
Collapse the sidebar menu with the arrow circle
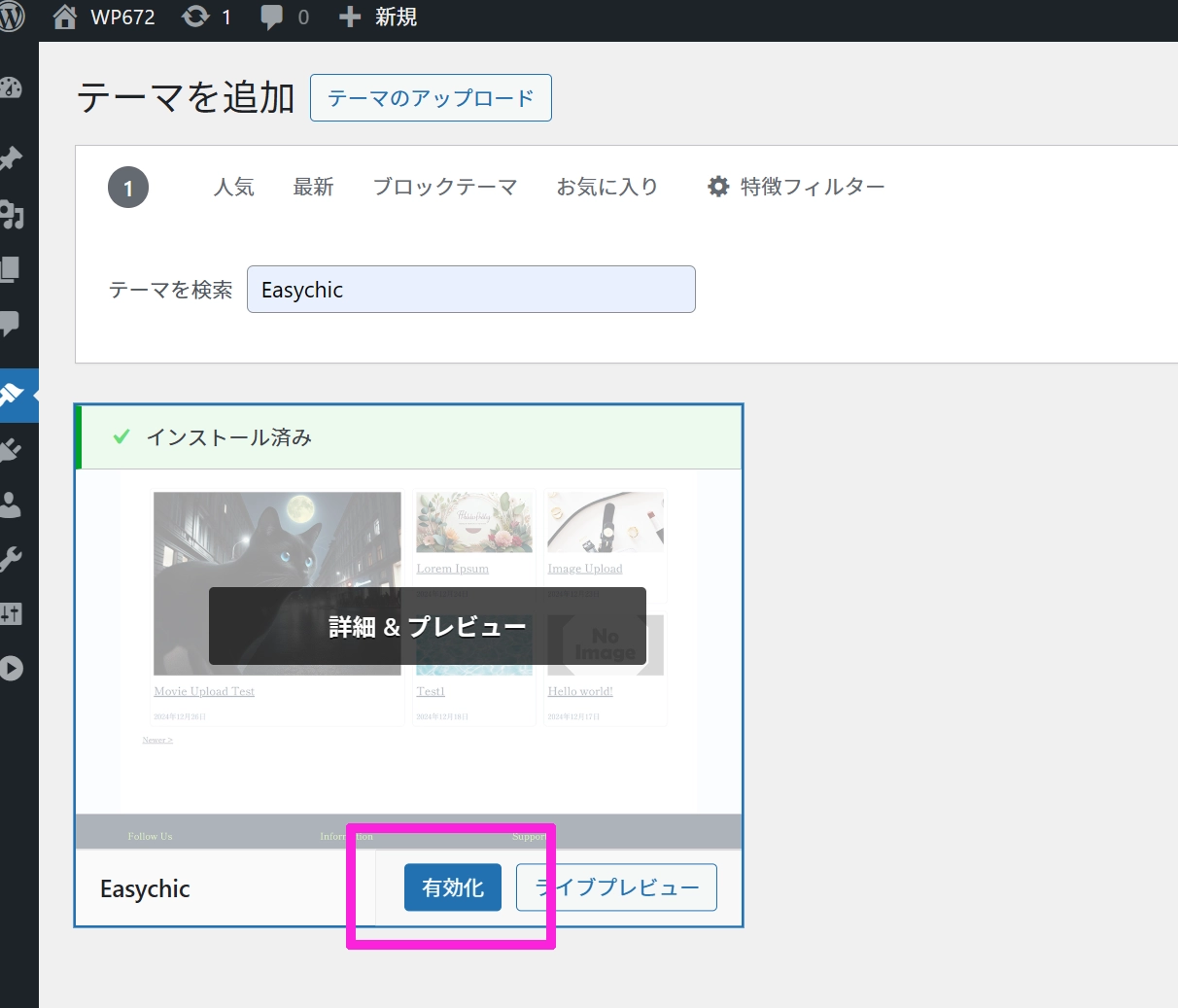pyautogui.click(x=12, y=669)
